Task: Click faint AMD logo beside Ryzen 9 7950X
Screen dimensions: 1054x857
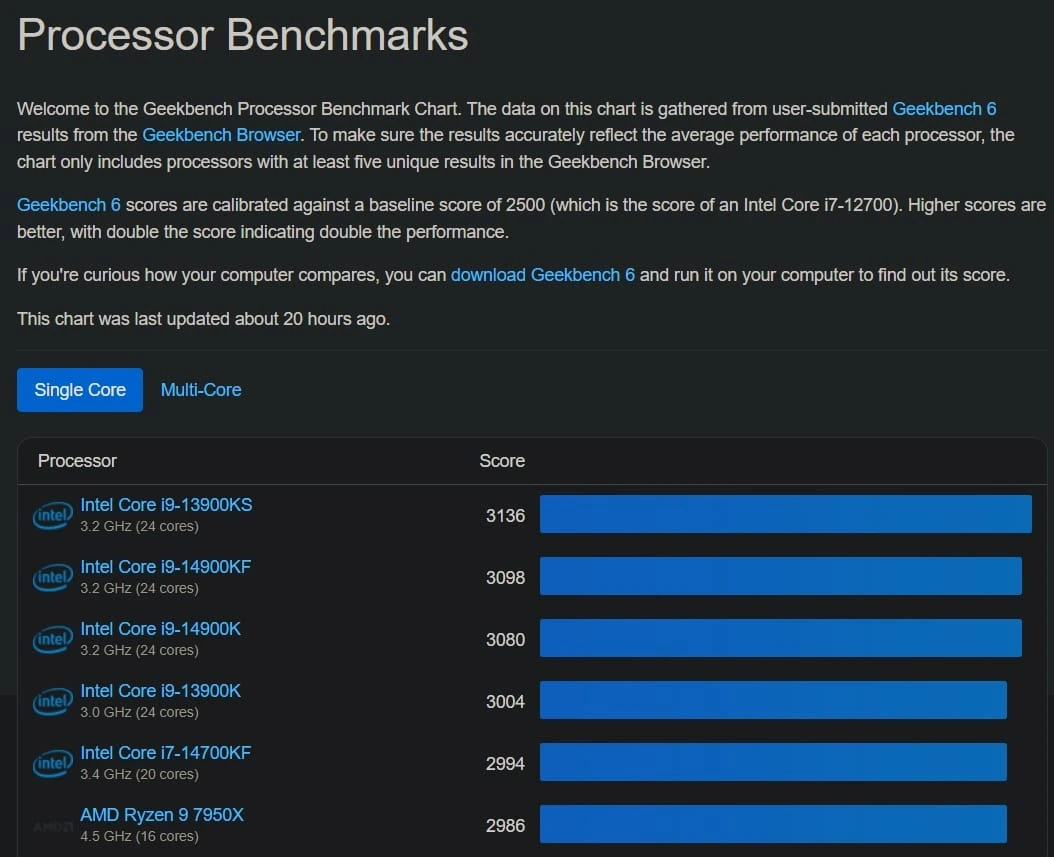Action: (52, 826)
